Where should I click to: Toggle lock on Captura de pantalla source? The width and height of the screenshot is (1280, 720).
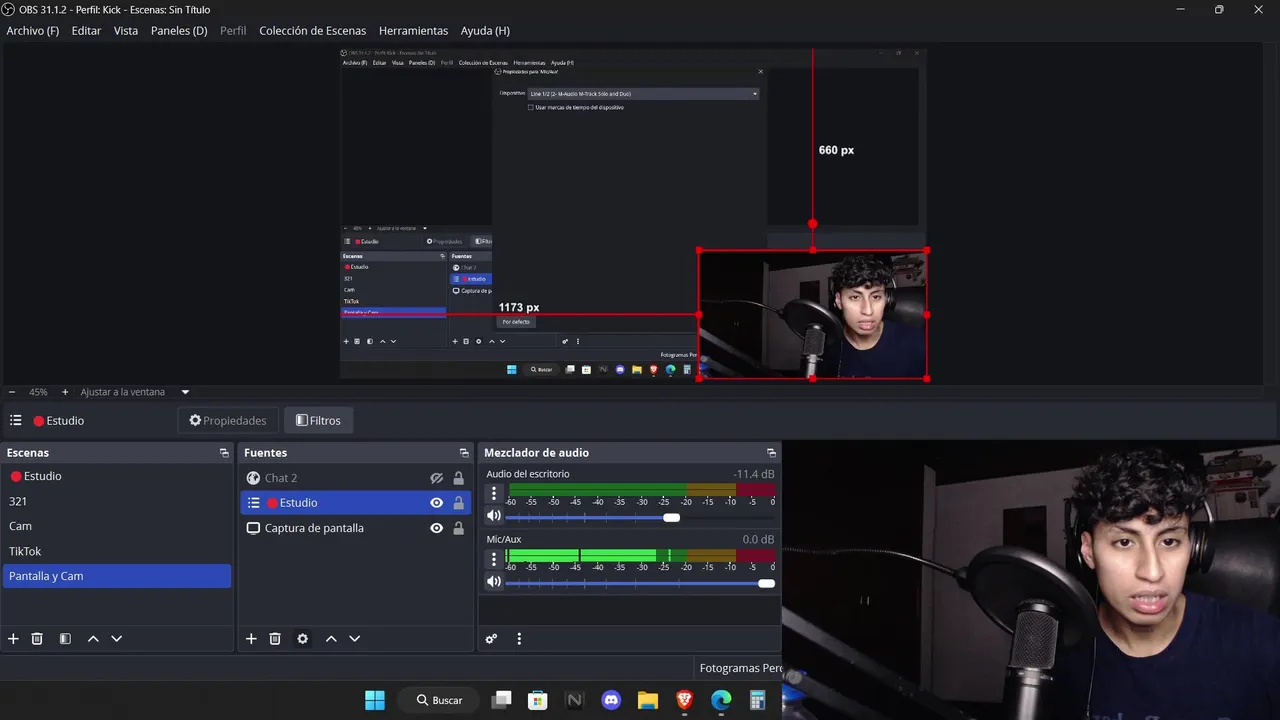tap(459, 528)
